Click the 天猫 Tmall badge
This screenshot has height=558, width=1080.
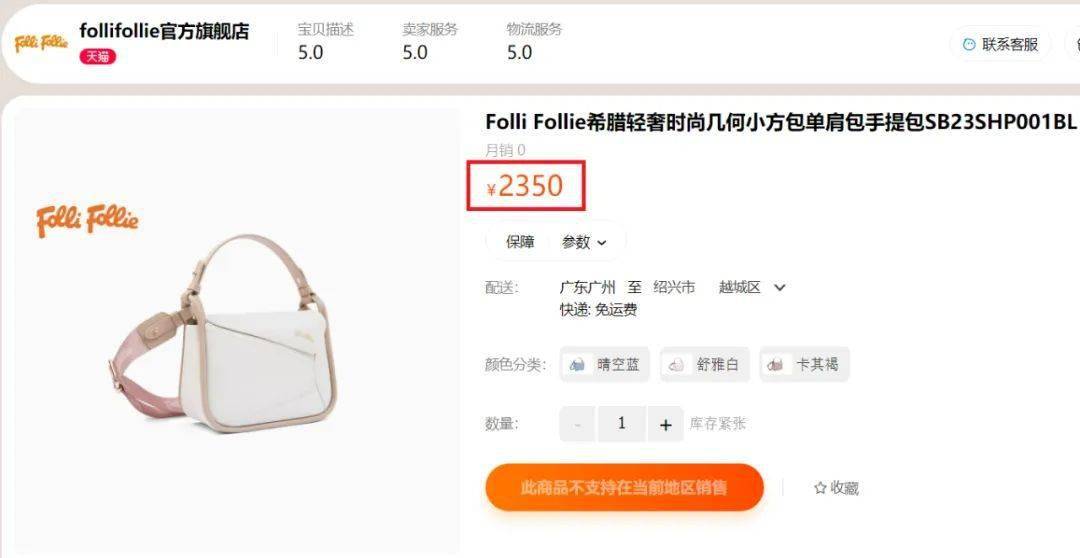pos(98,56)
